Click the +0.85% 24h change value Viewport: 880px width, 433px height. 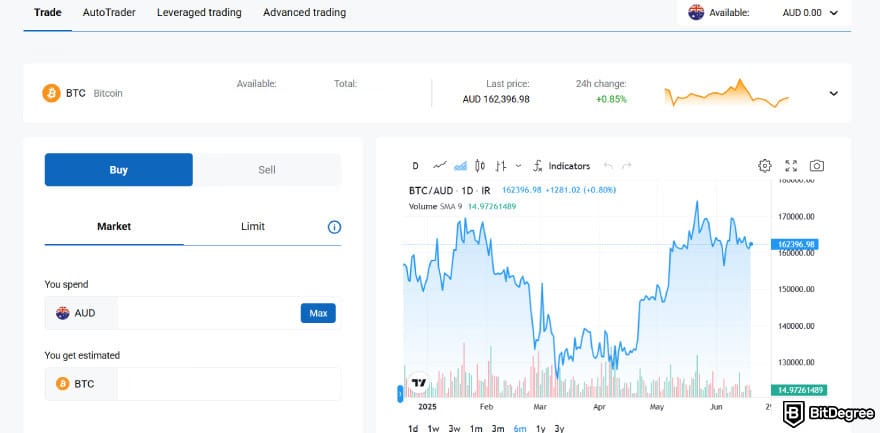tap(611, 100)
